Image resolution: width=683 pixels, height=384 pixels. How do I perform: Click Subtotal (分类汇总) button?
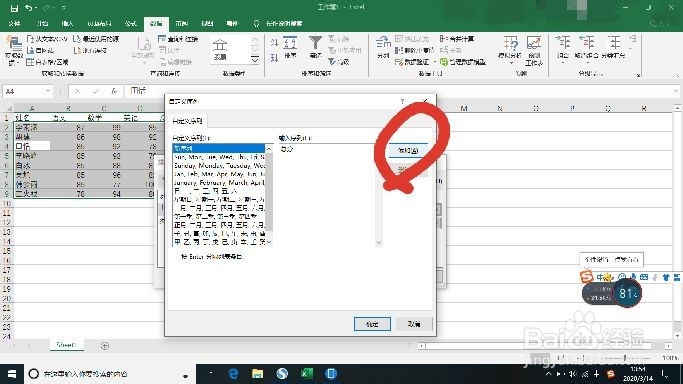point(613,48)
